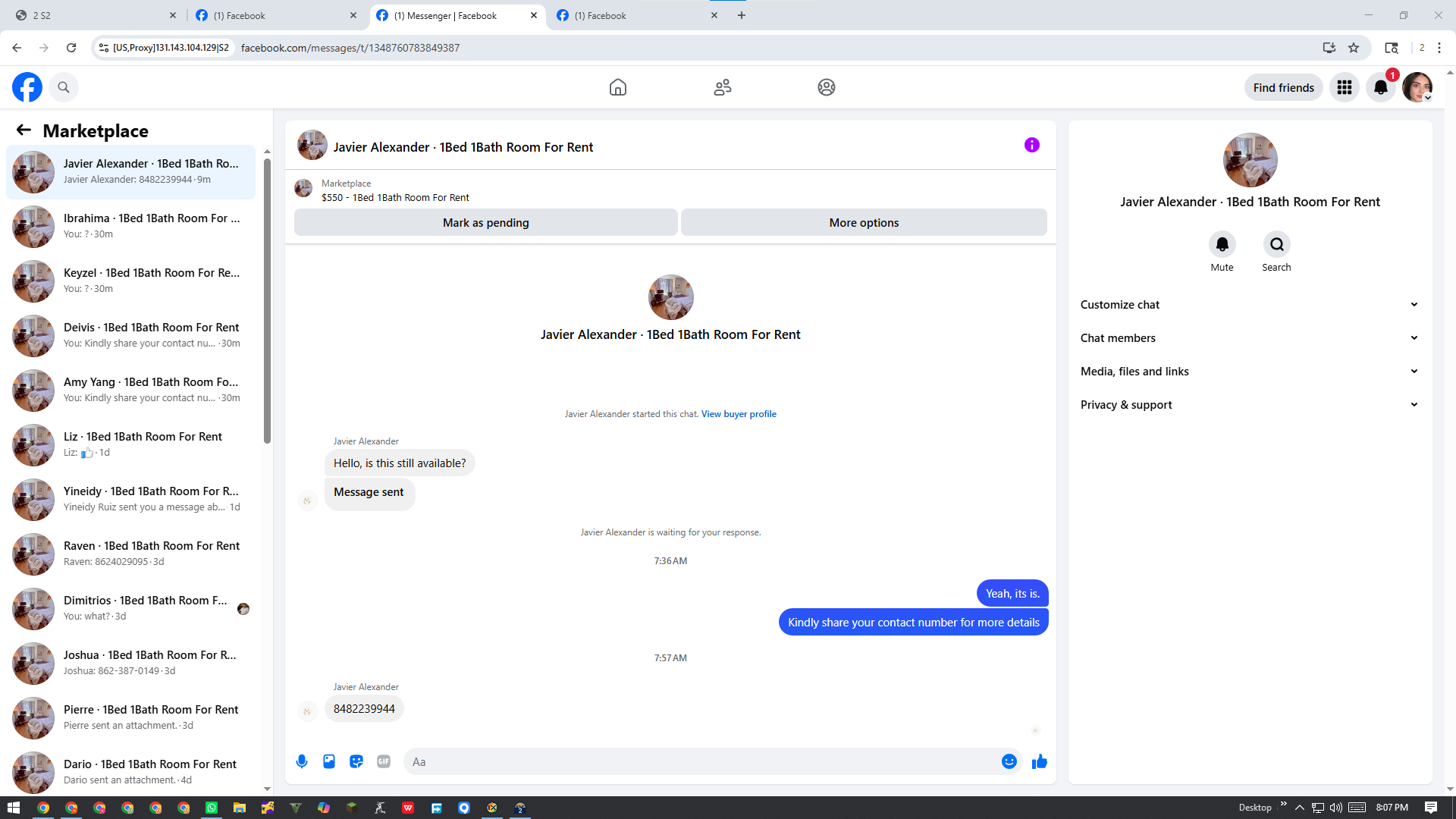Open the emoji picker in the message box
Viewport: 1456px width, 819px height.
(x=1009, y=761)
